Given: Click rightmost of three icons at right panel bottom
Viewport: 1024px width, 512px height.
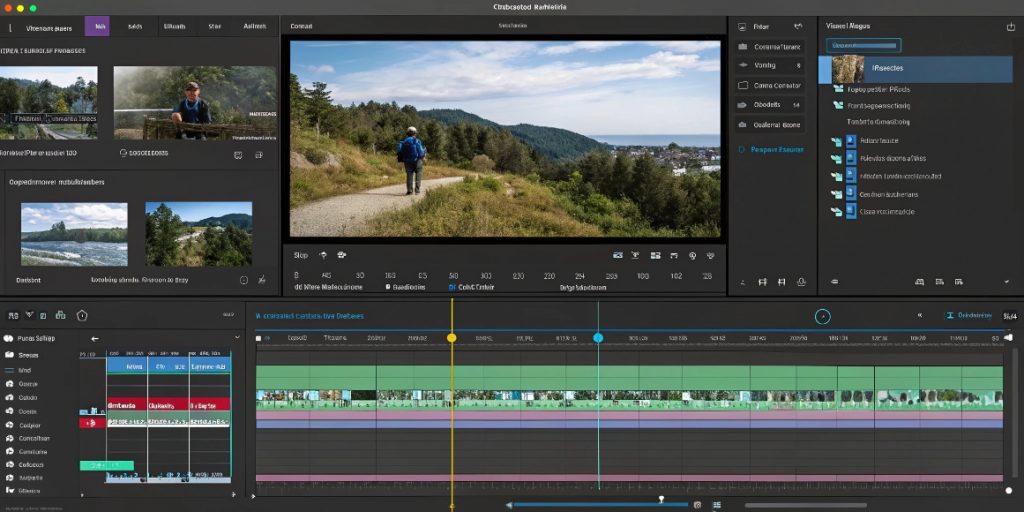Looking at the screenshot, I should coord(958,282).
